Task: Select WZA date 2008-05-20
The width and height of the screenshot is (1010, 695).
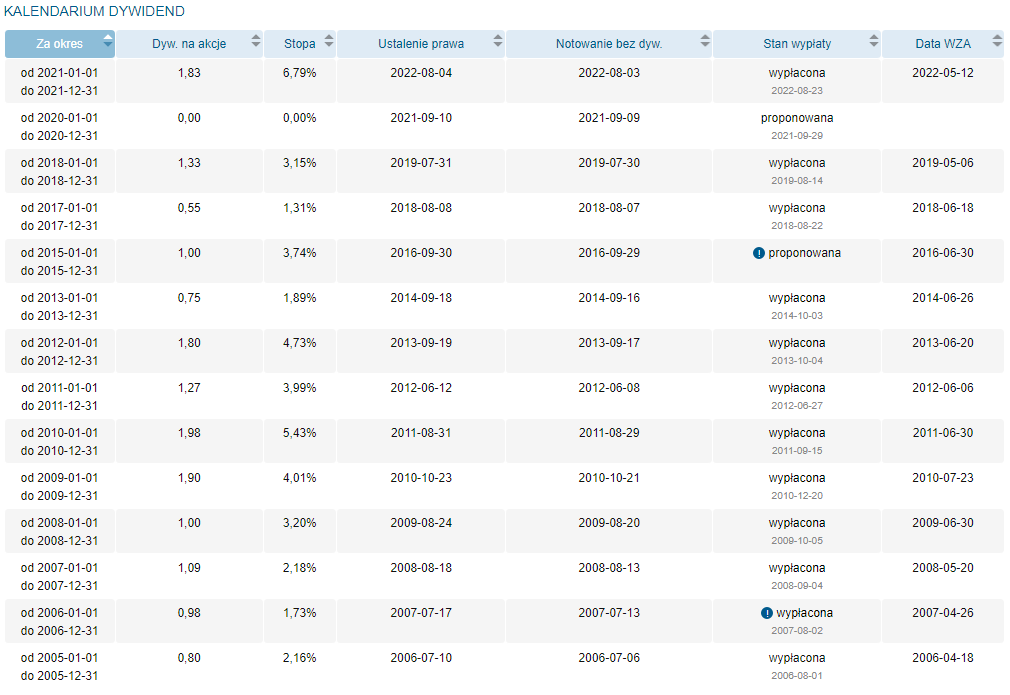Action: [x=942, y=569]
